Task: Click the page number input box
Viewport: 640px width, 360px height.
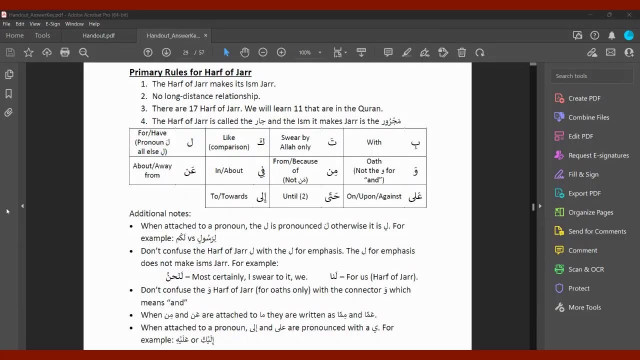Action: (186, 52)
